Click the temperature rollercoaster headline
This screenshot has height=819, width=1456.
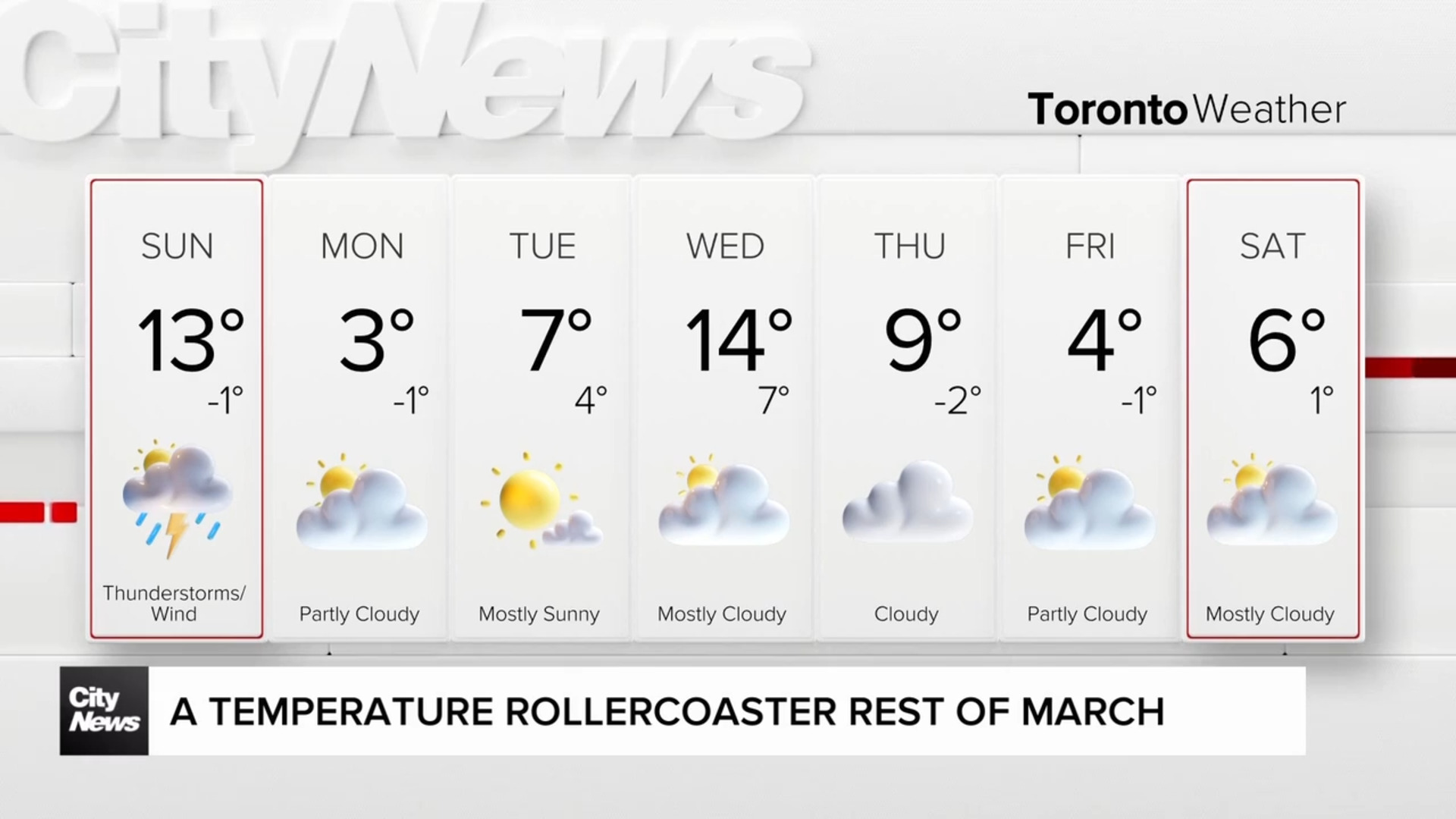[667, 711]
